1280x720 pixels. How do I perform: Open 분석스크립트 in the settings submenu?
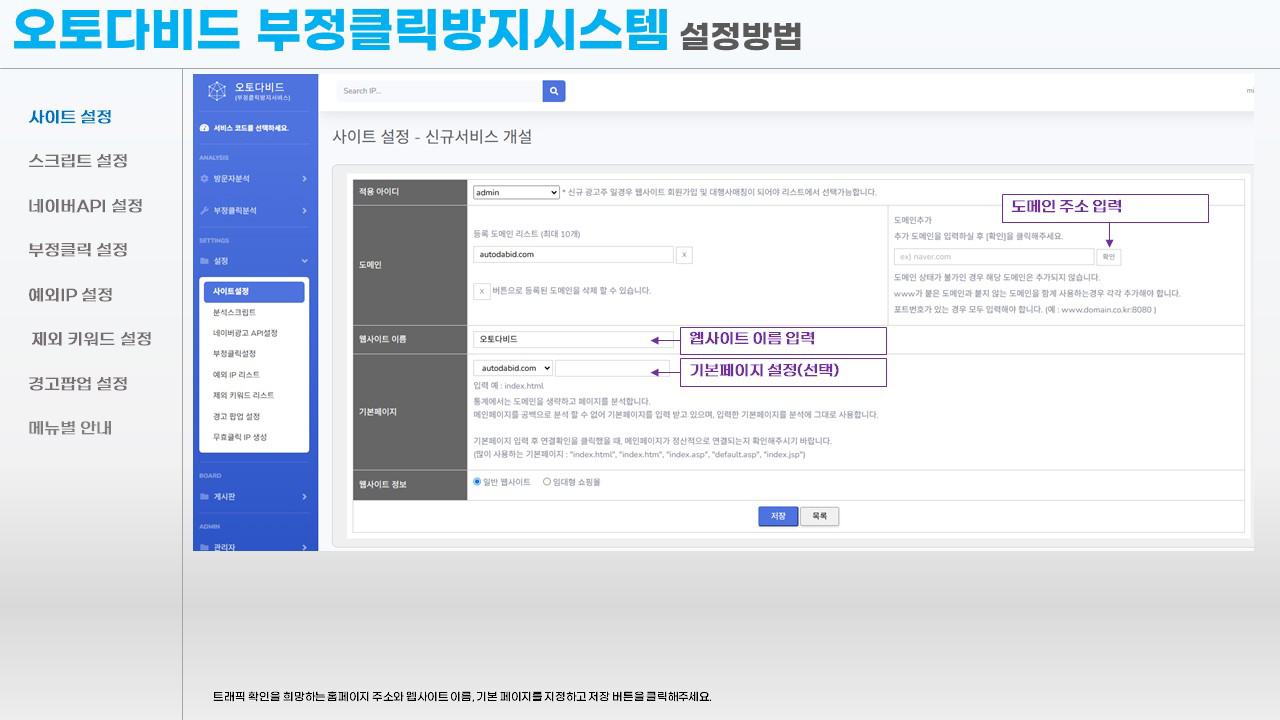(236, 313)
